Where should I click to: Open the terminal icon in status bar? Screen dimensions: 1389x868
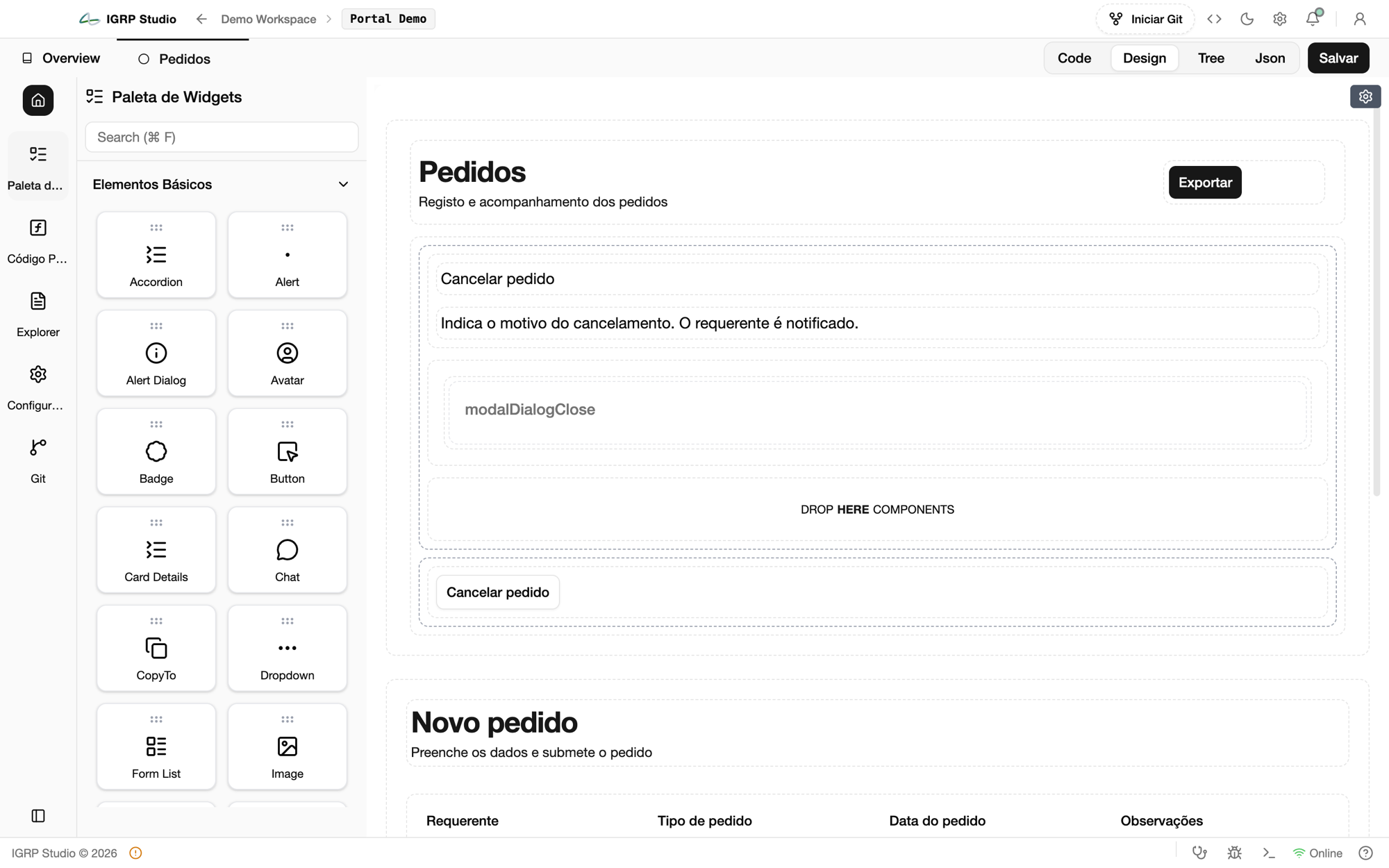click(1269, 853)
